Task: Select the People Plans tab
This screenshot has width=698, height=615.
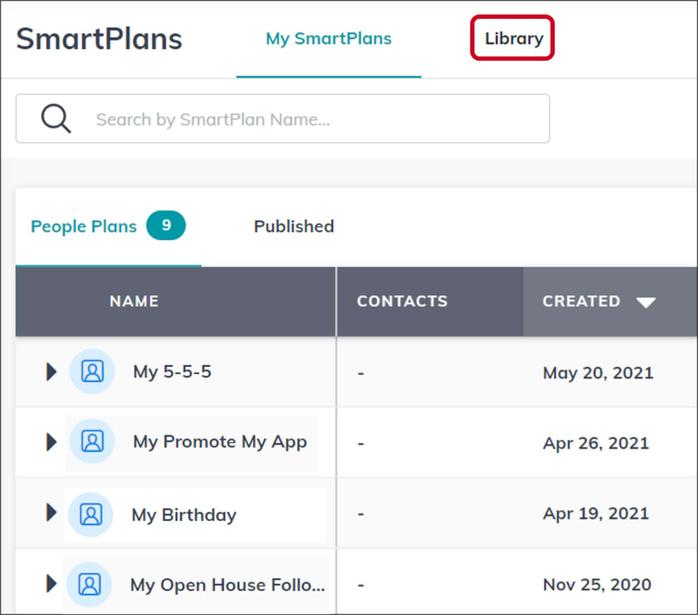Action: pos(84,226)
